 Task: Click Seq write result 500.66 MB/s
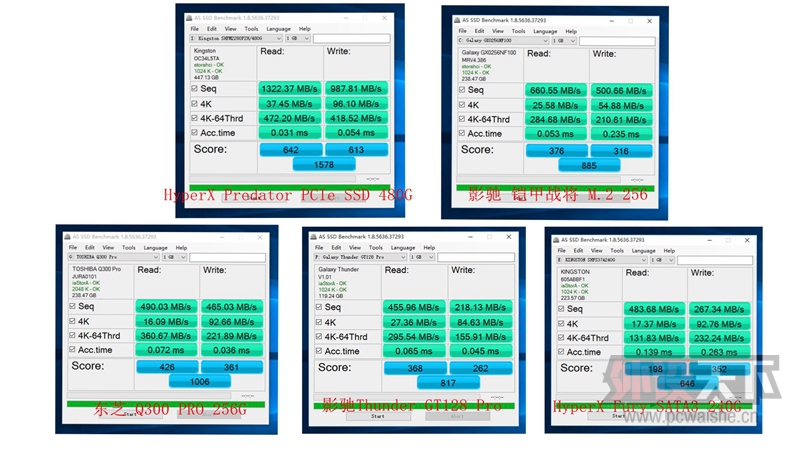[x=621, y=91]
